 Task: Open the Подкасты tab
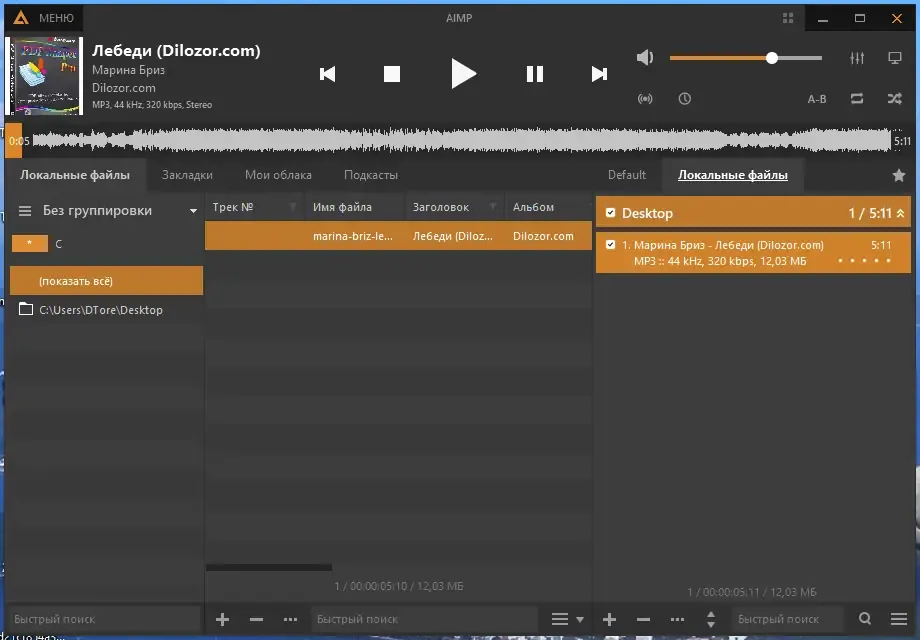370,175
